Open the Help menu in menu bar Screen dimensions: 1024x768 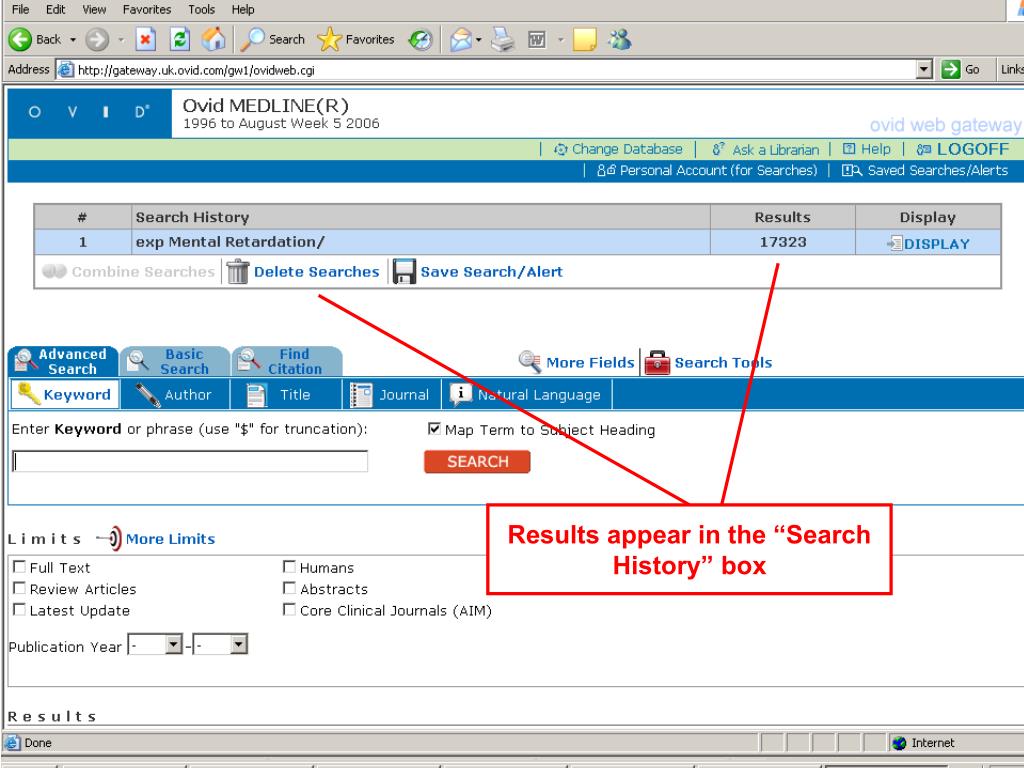pos(243,9)
